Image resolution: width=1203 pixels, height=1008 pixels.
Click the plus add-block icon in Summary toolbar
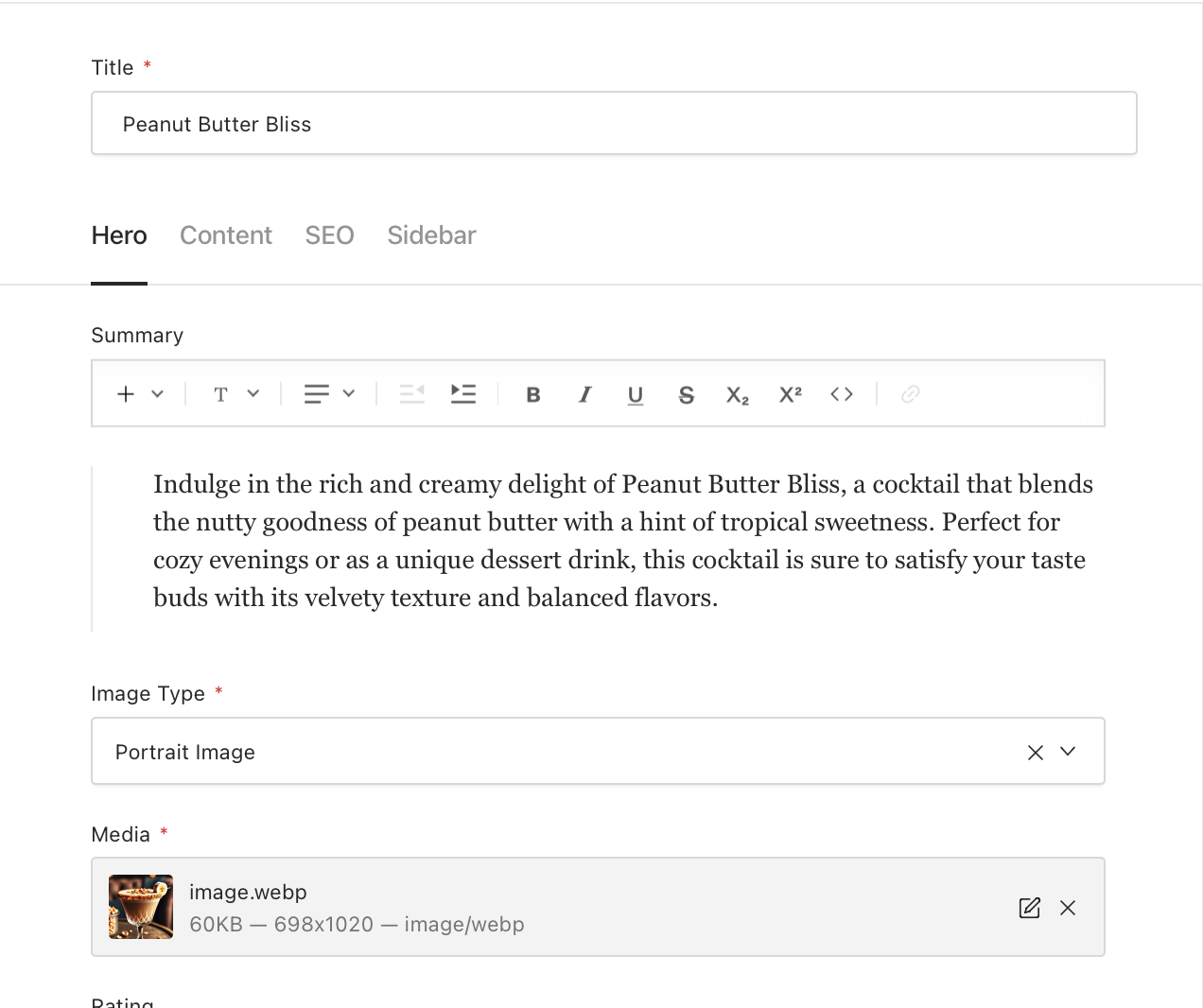pyautogui.click(x=126, y=393)
